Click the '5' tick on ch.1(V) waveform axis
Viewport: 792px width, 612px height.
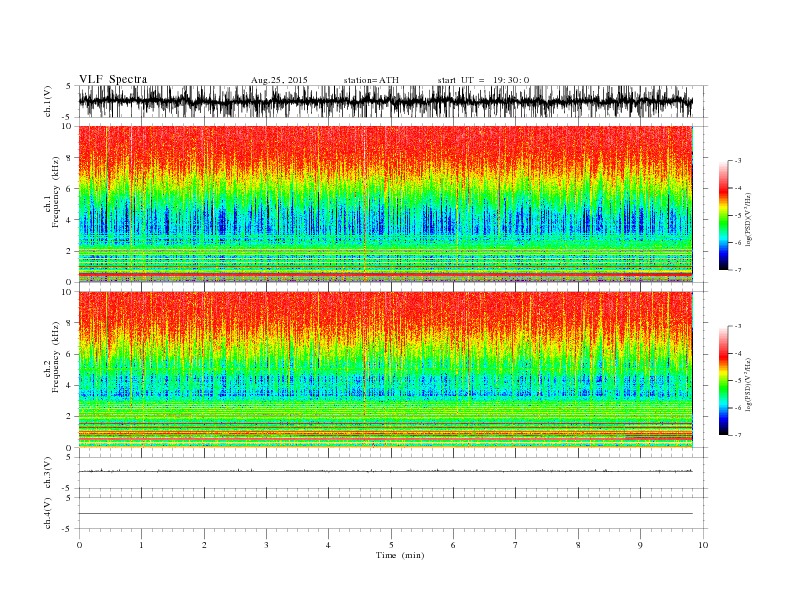click(x=69, y=86)
